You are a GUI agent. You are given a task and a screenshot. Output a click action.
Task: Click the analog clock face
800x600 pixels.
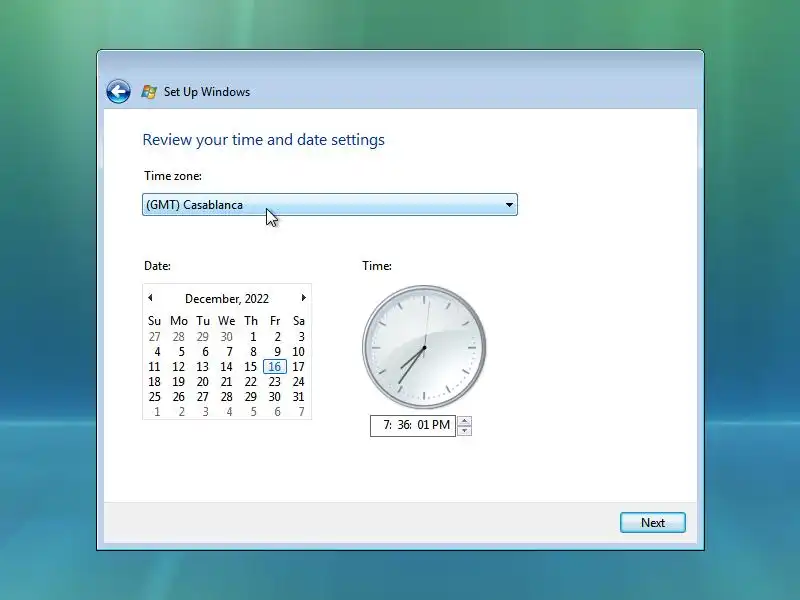click(x=424, y=347)
